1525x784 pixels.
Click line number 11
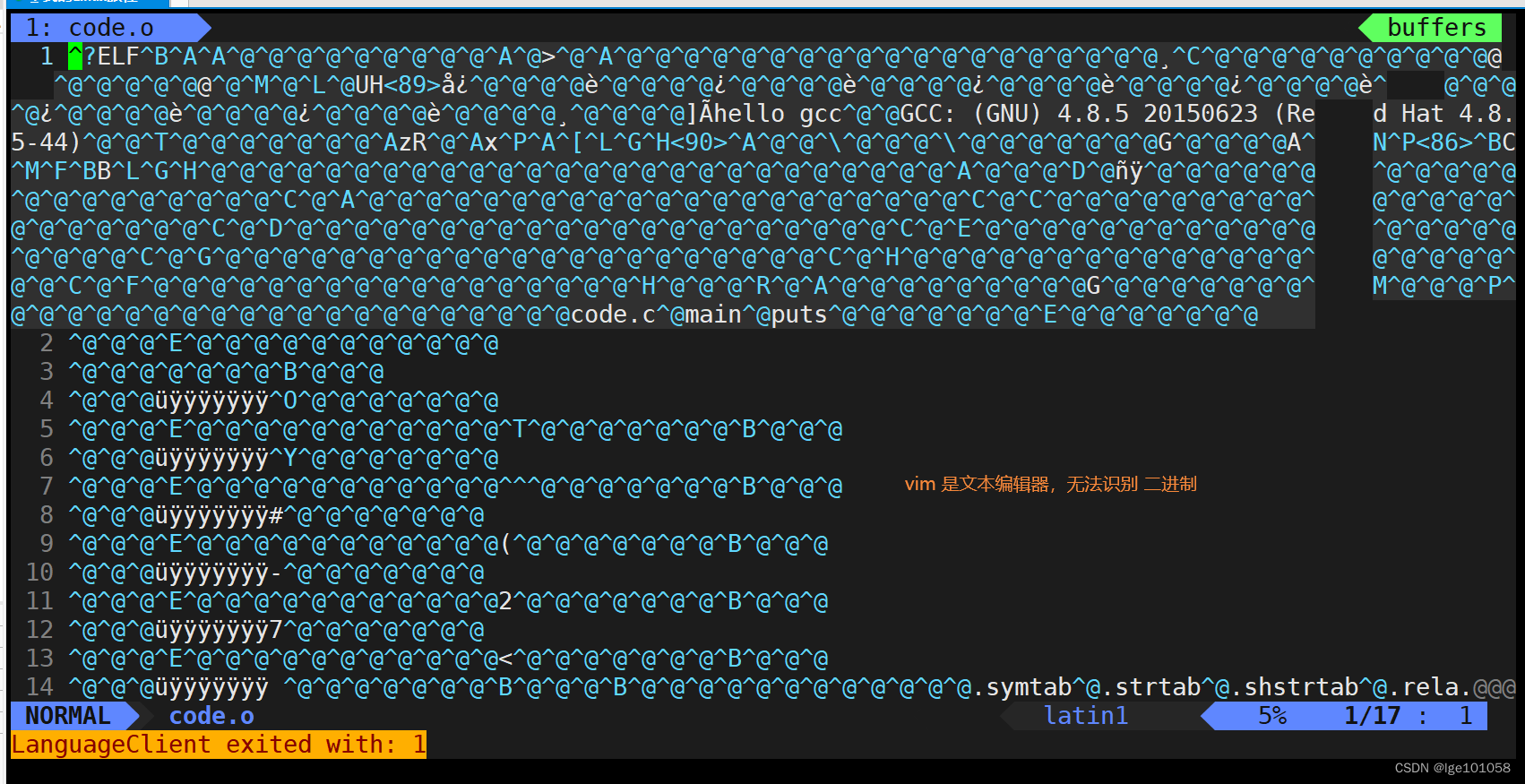click(x=39, y=601)
